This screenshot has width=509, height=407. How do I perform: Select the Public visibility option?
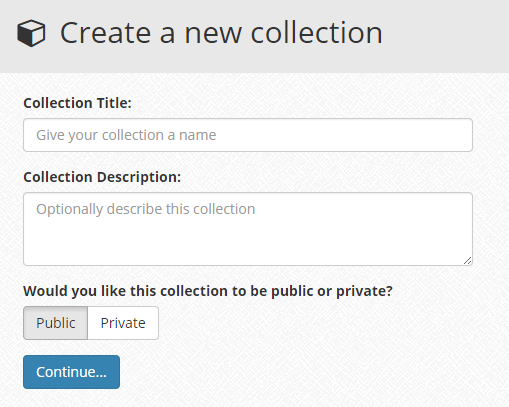(x=56, y=323)
